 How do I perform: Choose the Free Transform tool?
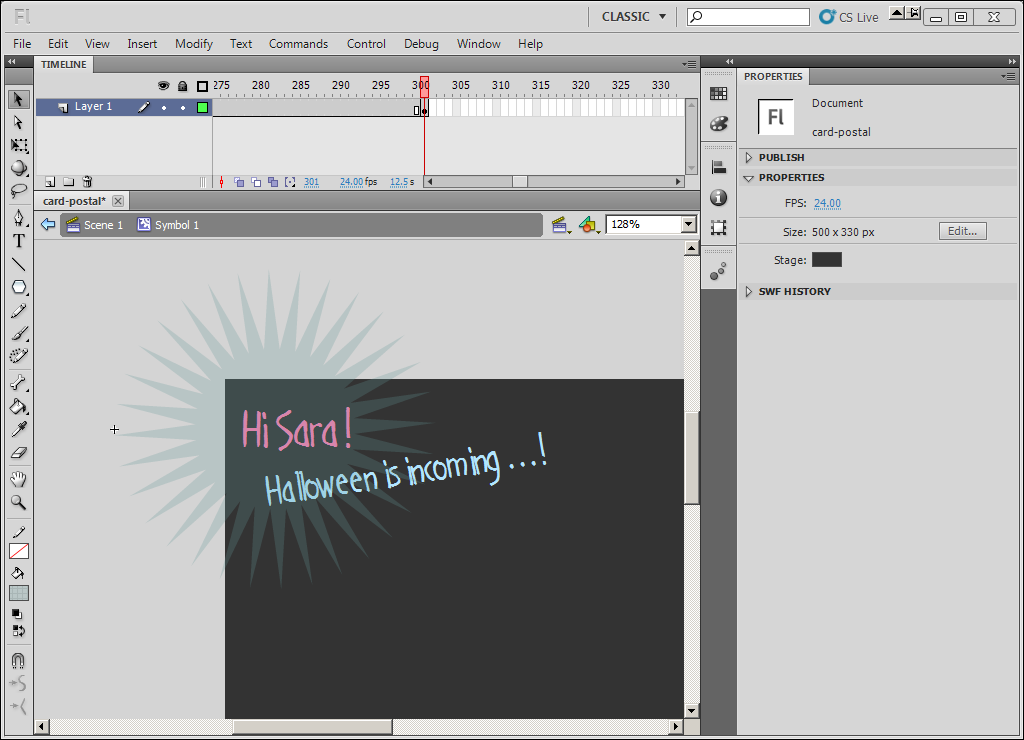click(19, 145)
